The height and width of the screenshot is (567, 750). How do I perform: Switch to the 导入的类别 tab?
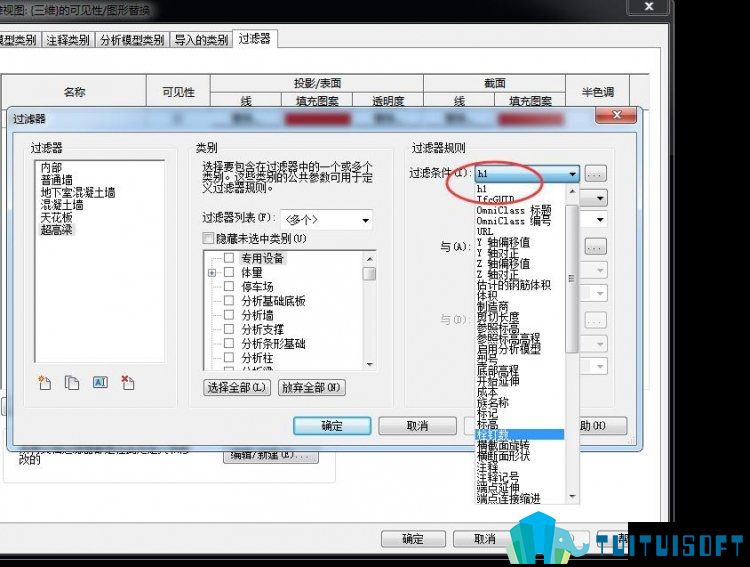tap(201, 40)
